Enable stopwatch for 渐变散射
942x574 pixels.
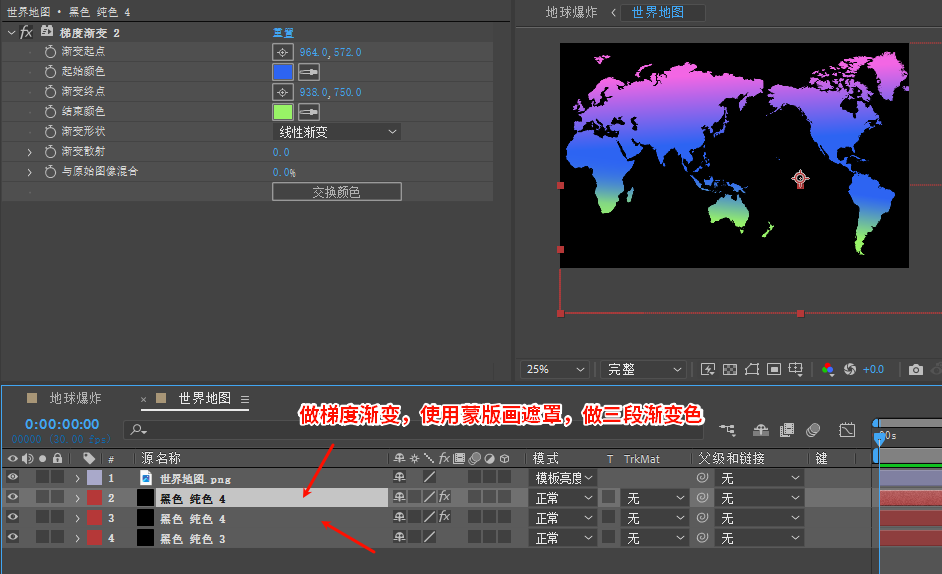tap(50, 152)
